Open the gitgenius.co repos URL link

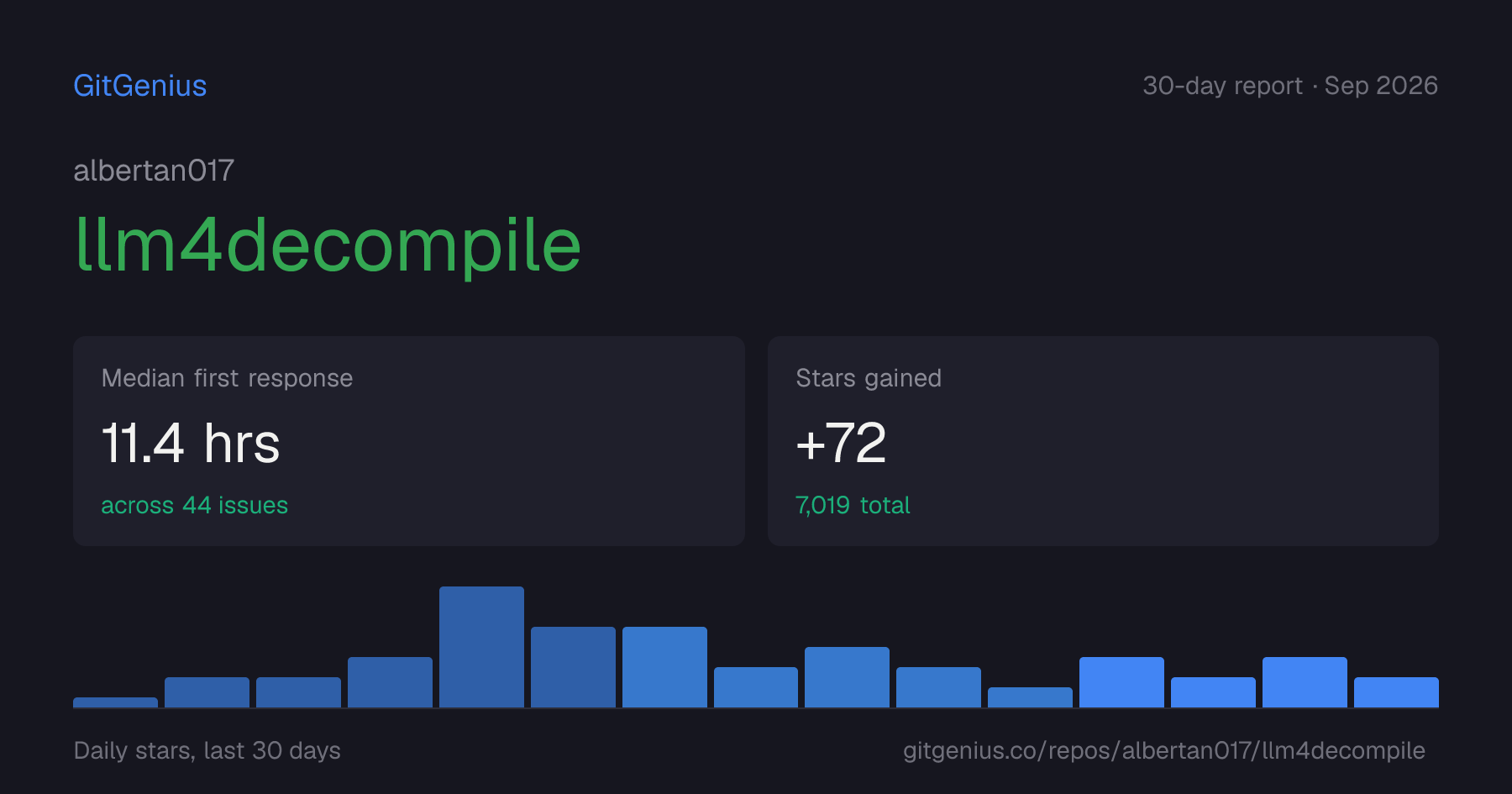(x=1164, y=750)
